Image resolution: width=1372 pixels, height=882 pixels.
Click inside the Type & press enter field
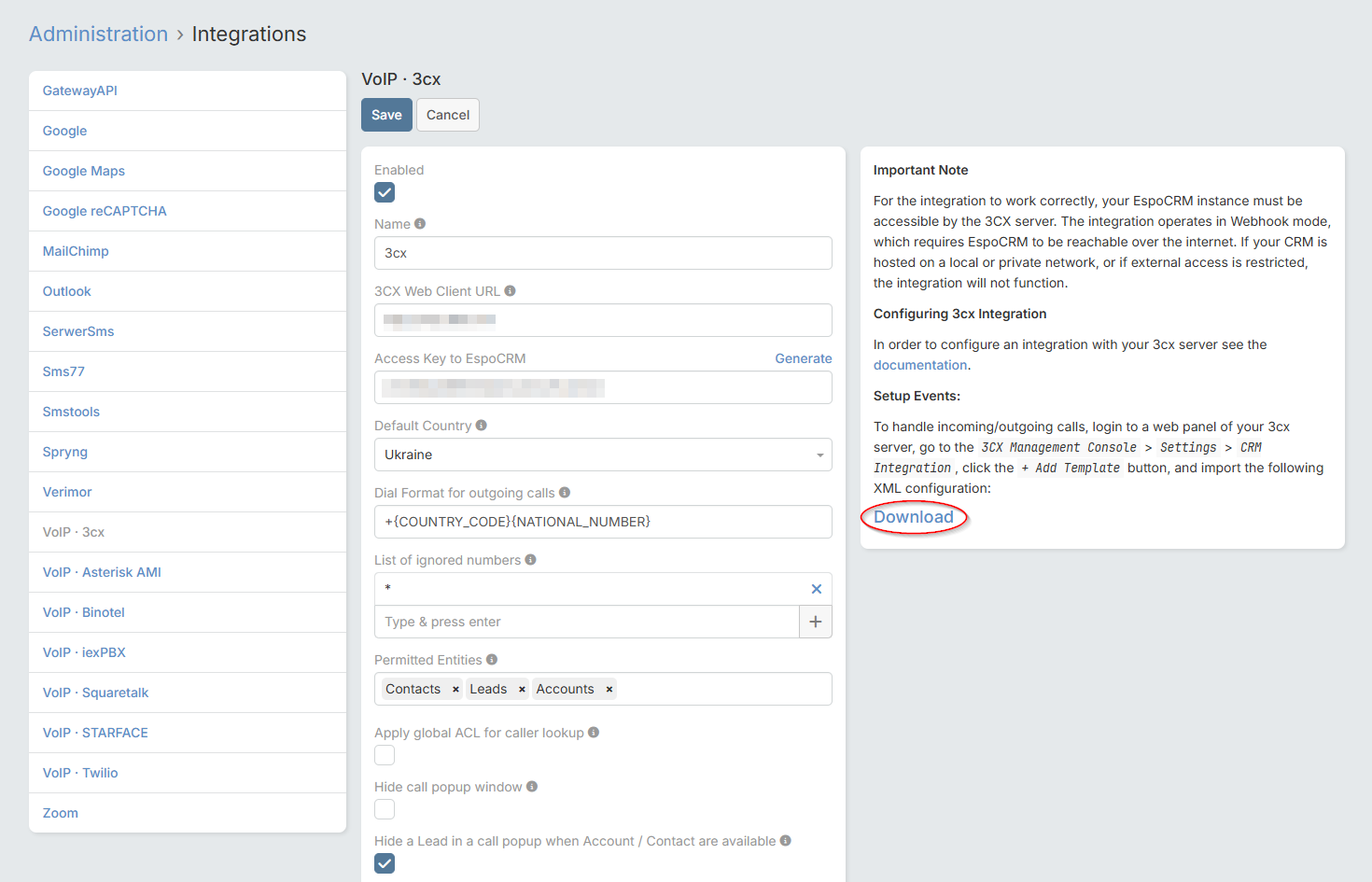click(523, 622)
